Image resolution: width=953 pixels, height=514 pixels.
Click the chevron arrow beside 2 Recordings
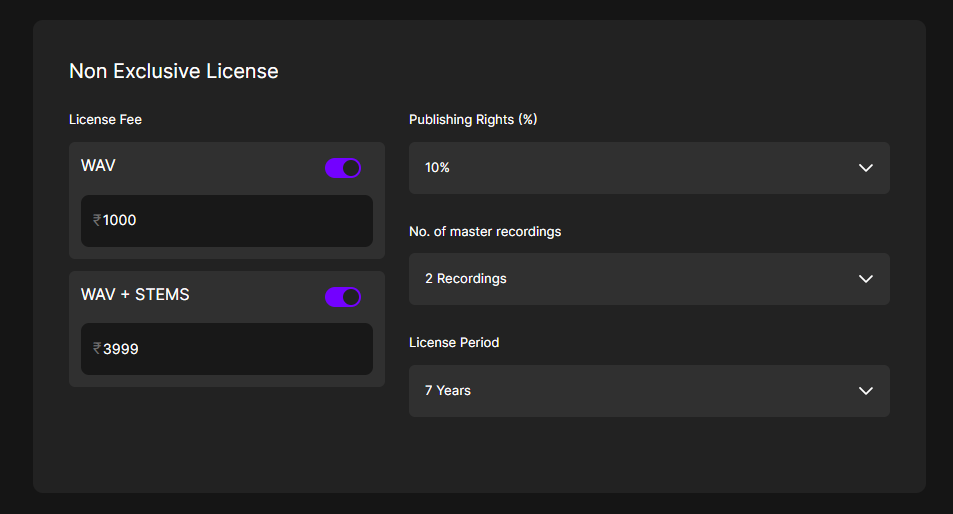(866, 279)
